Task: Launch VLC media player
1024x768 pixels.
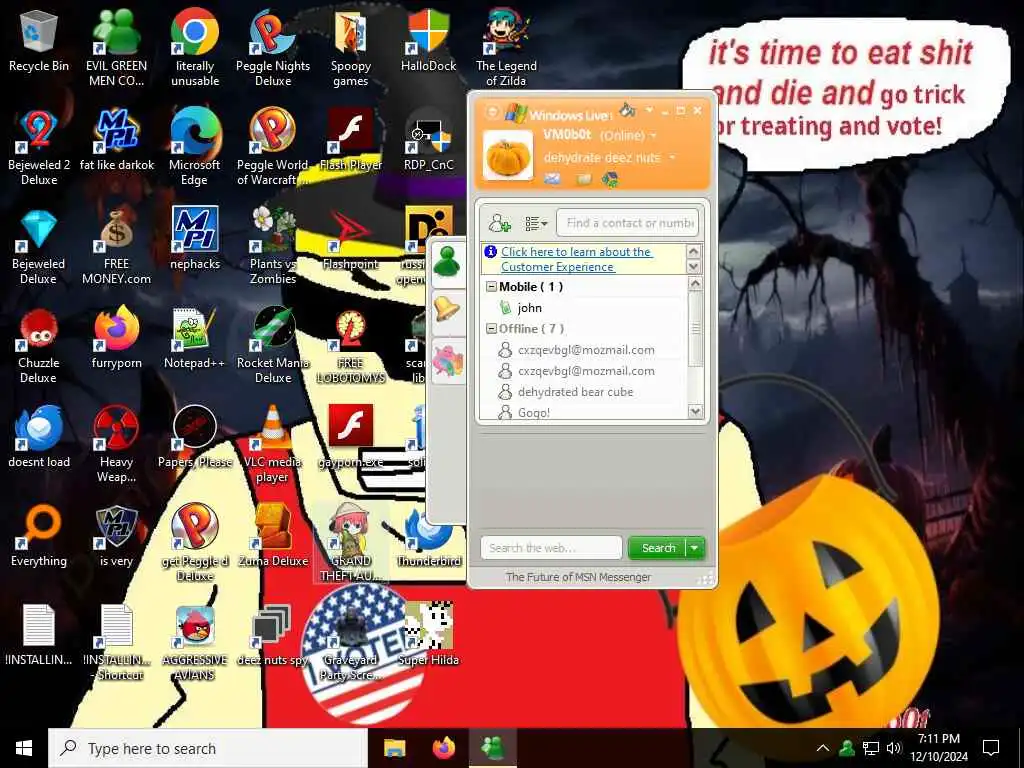Action: coord(273,445)
